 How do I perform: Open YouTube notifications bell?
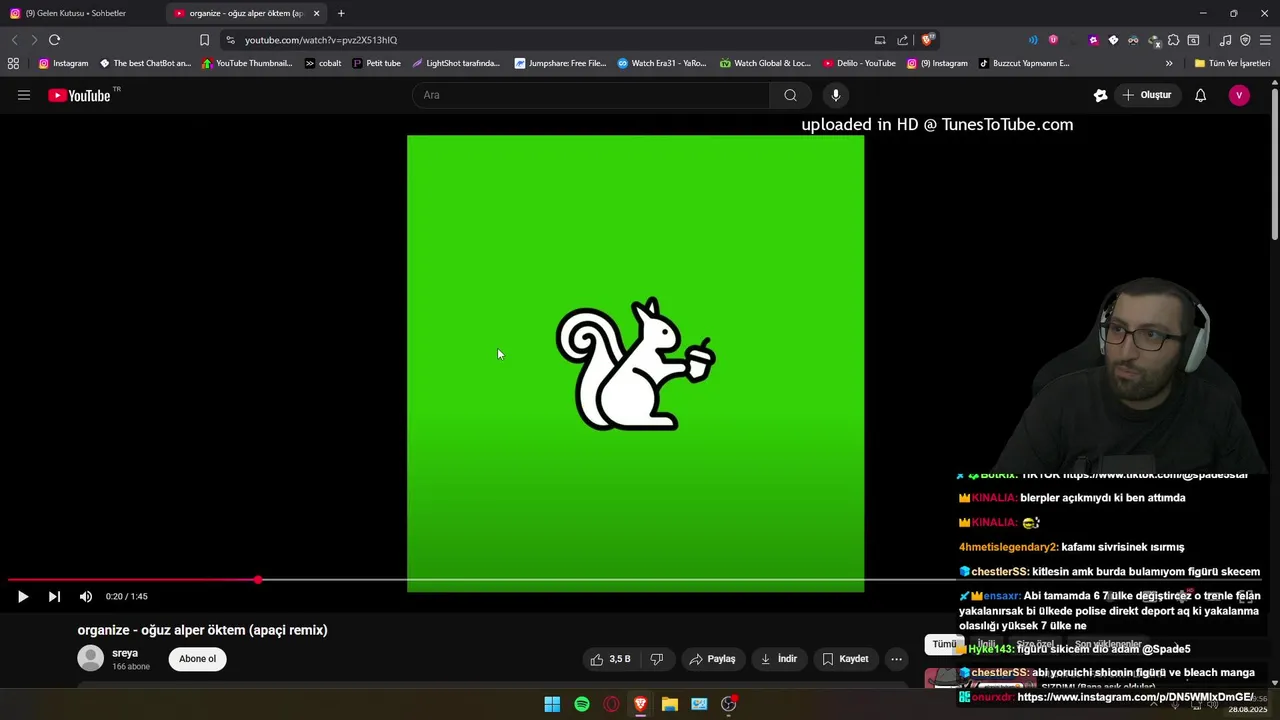[1200, 95]
